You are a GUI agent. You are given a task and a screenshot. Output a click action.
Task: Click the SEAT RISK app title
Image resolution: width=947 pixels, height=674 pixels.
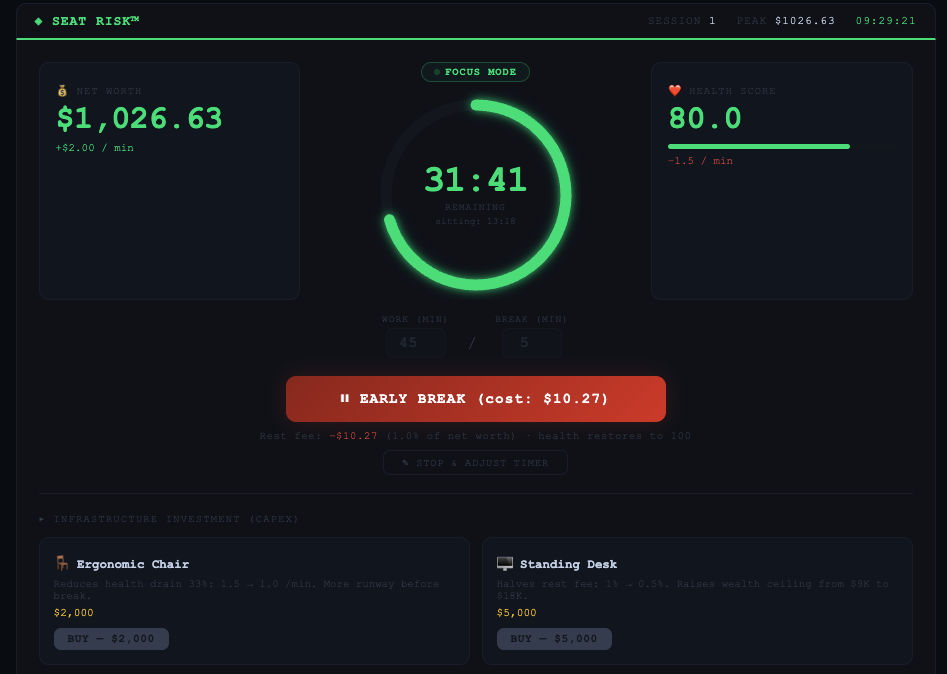pos(95,21)
